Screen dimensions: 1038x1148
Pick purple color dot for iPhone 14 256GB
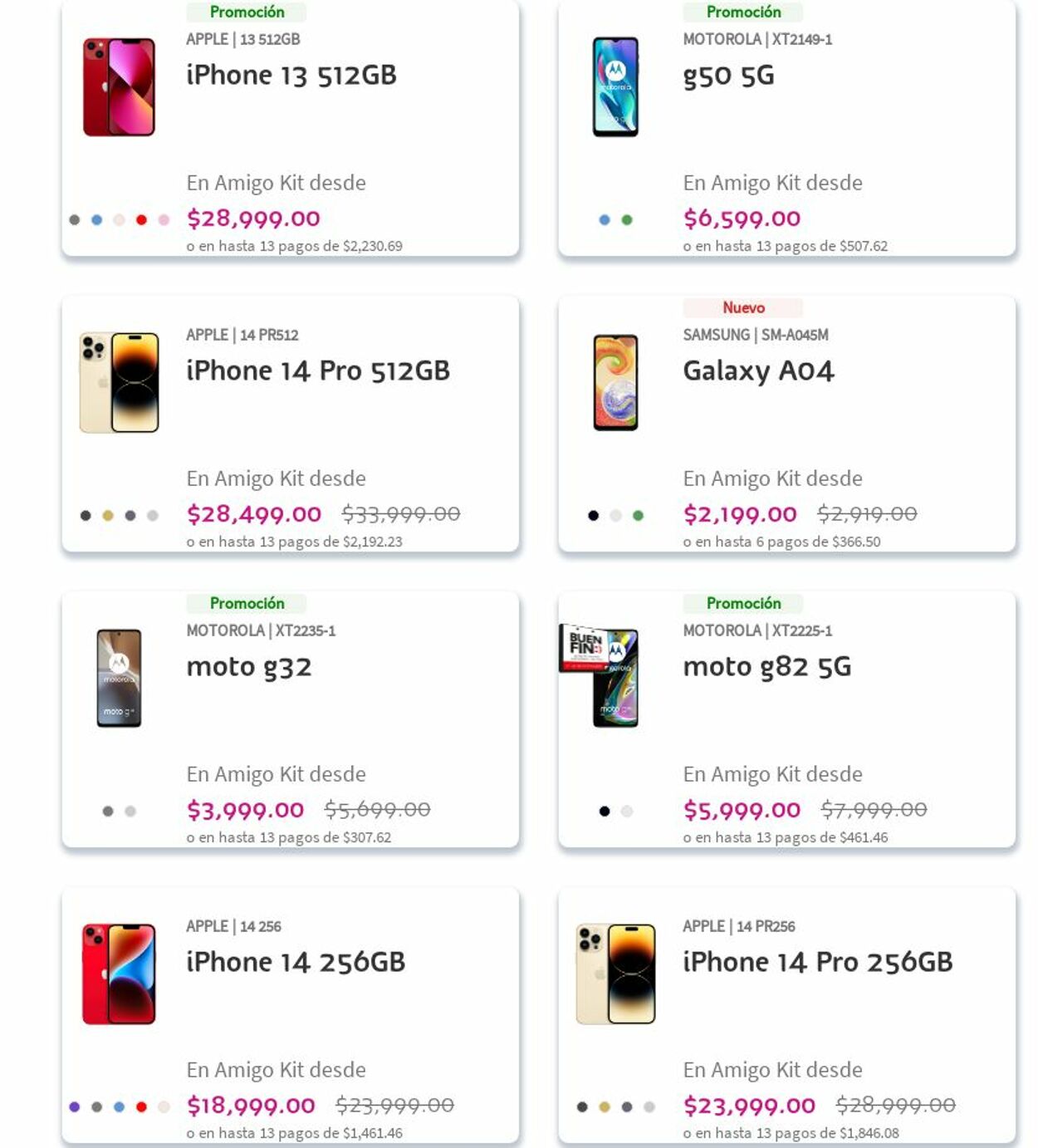[x=75, y=1107]
